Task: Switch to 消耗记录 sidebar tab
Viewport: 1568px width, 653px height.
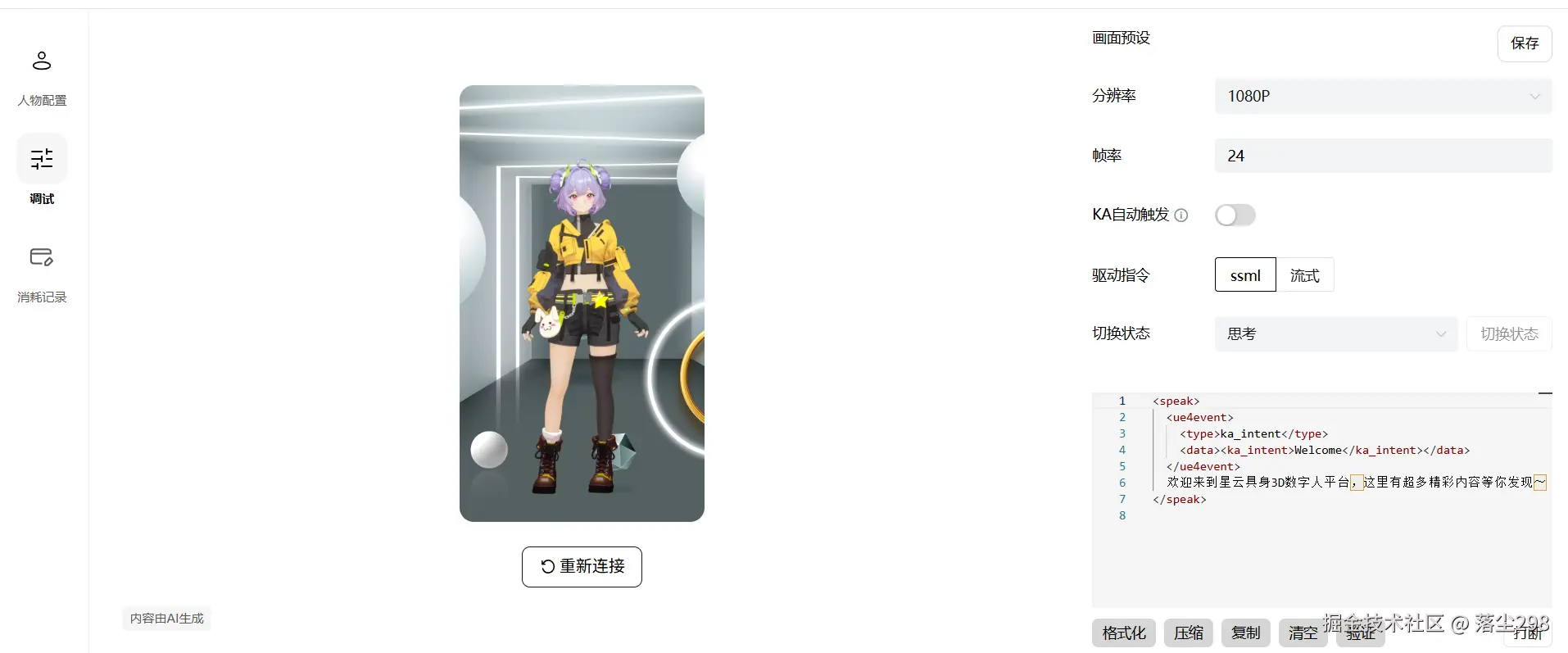Action: (x=42, y=274)
